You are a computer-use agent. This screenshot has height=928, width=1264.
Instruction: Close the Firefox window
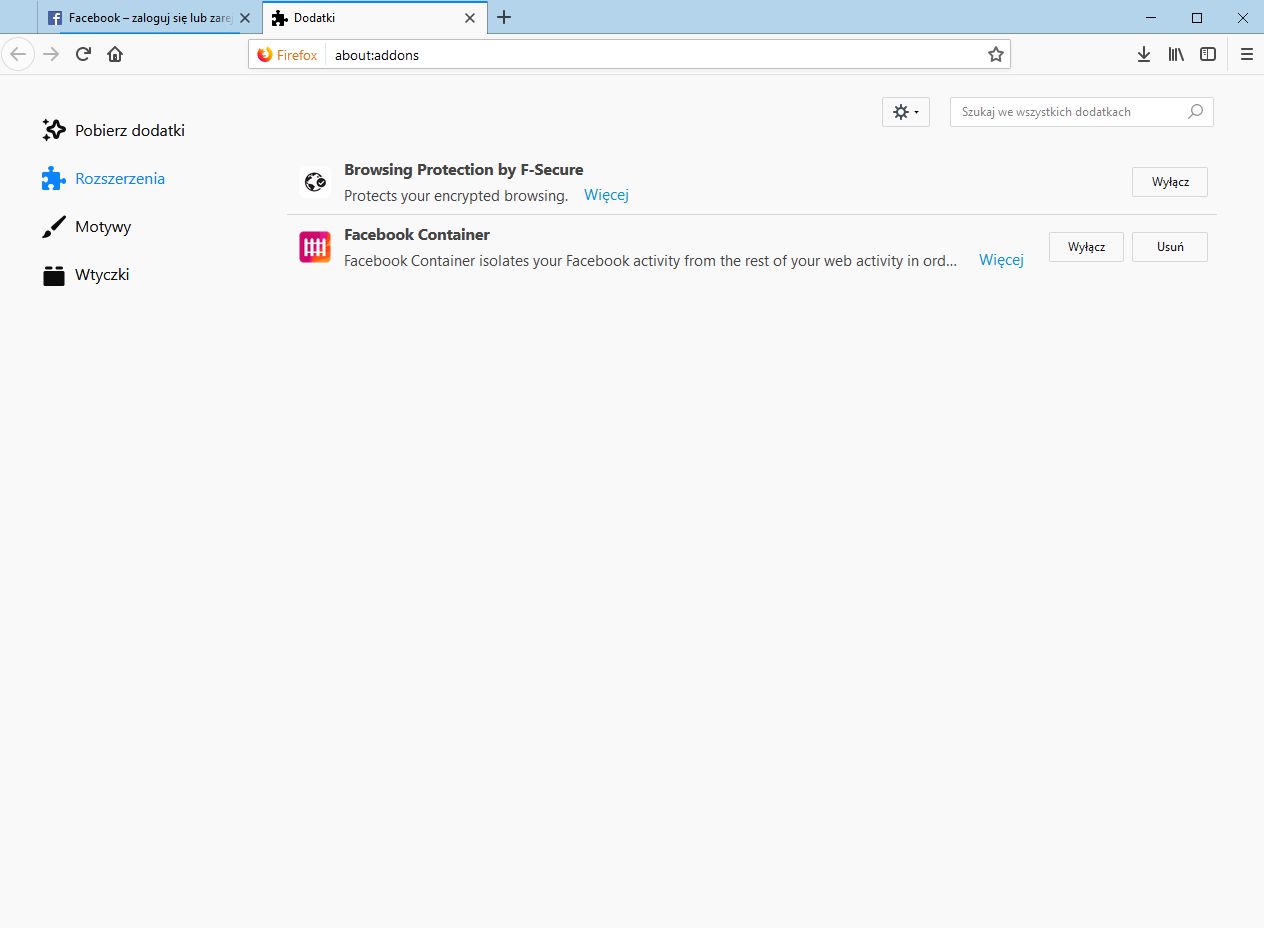pyautogui.click(x=1242, y=17)
